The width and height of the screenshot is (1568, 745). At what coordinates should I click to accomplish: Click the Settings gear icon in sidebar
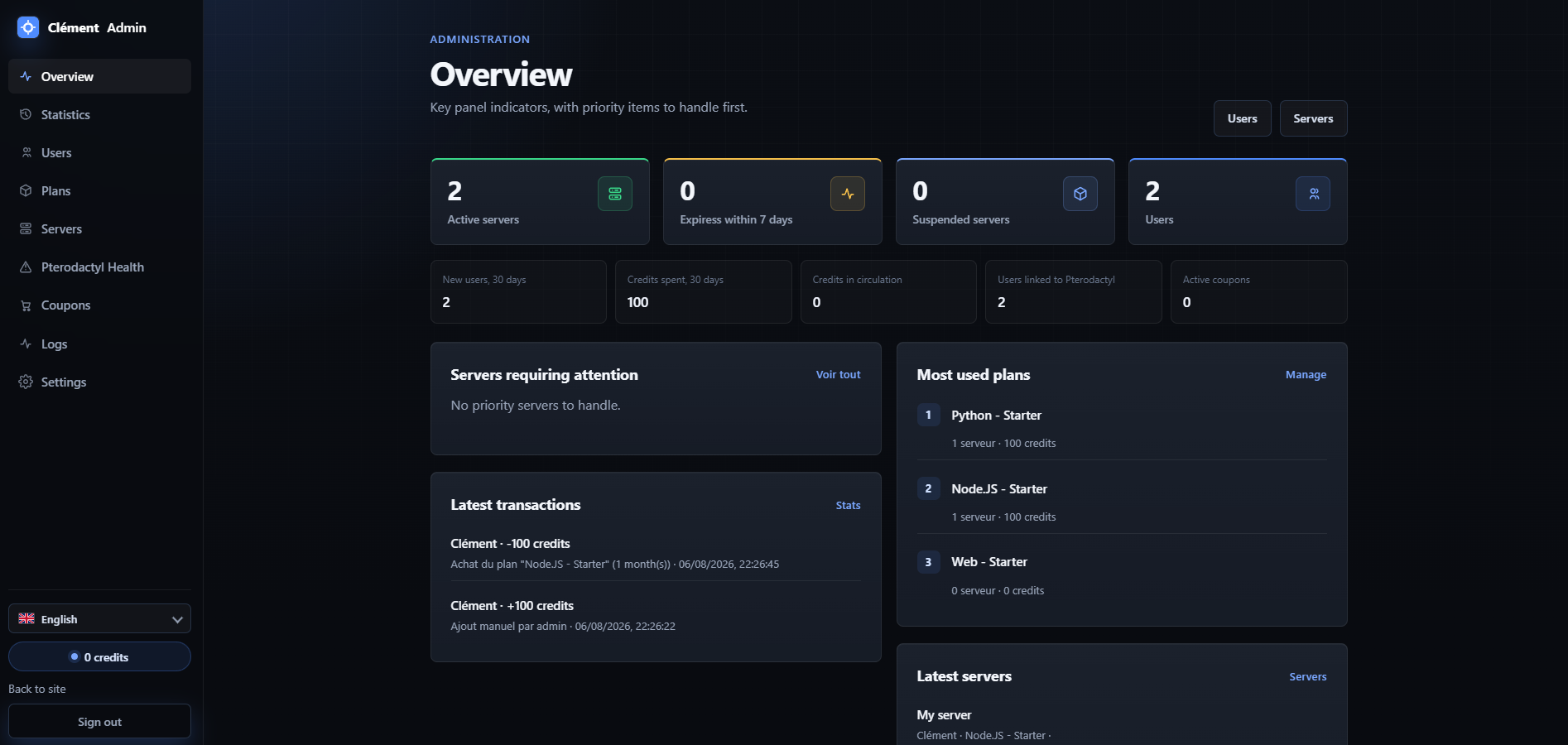[x=26, y=382]
